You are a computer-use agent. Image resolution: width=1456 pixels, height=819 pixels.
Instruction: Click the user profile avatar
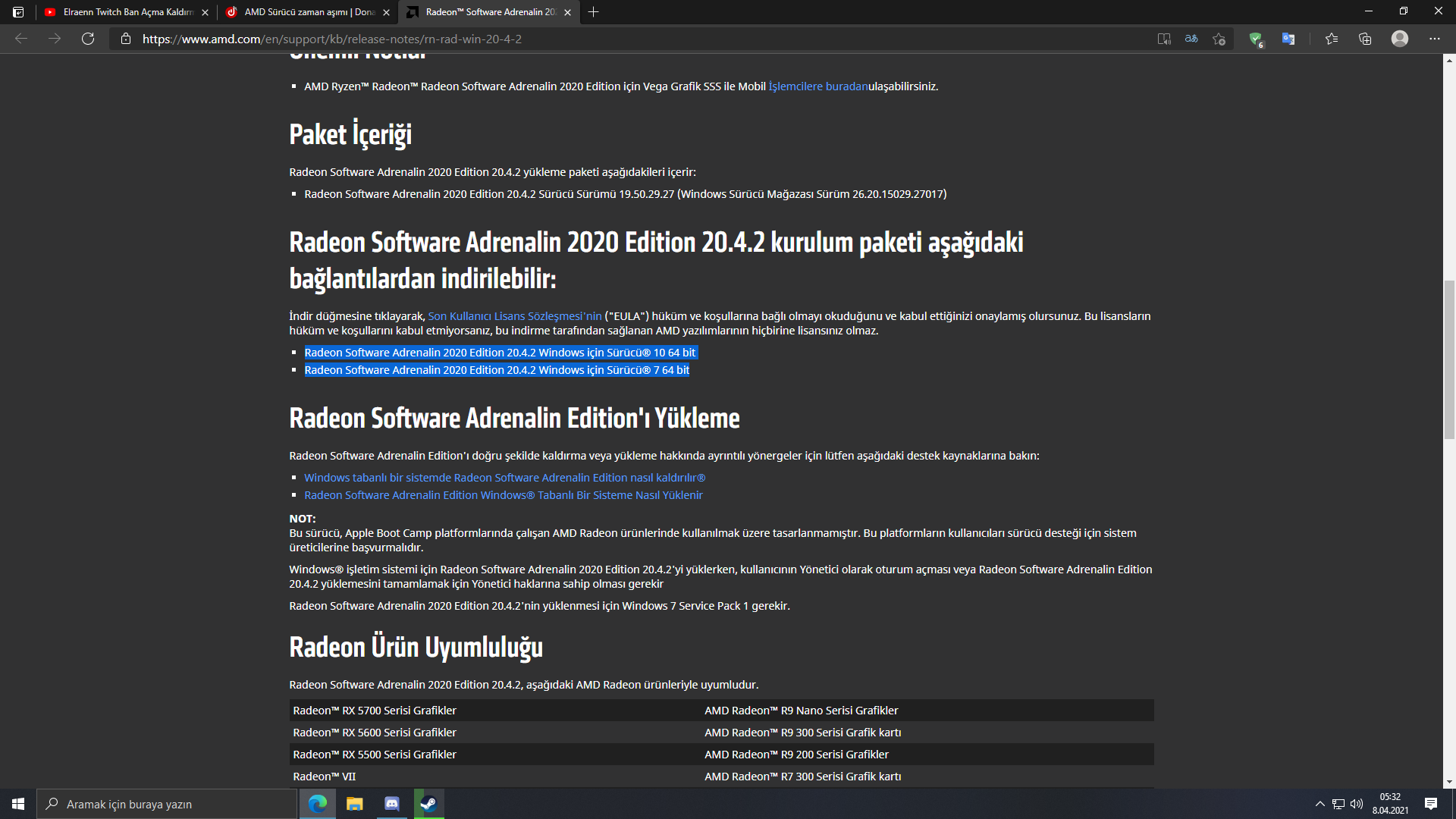click(x=1400, y=39)
